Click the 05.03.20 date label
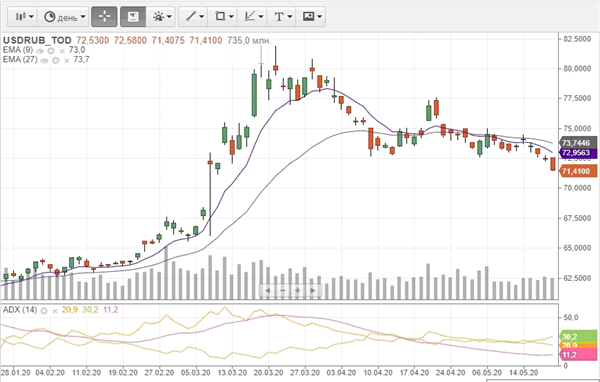600x382 pixels. click(196, 372)
